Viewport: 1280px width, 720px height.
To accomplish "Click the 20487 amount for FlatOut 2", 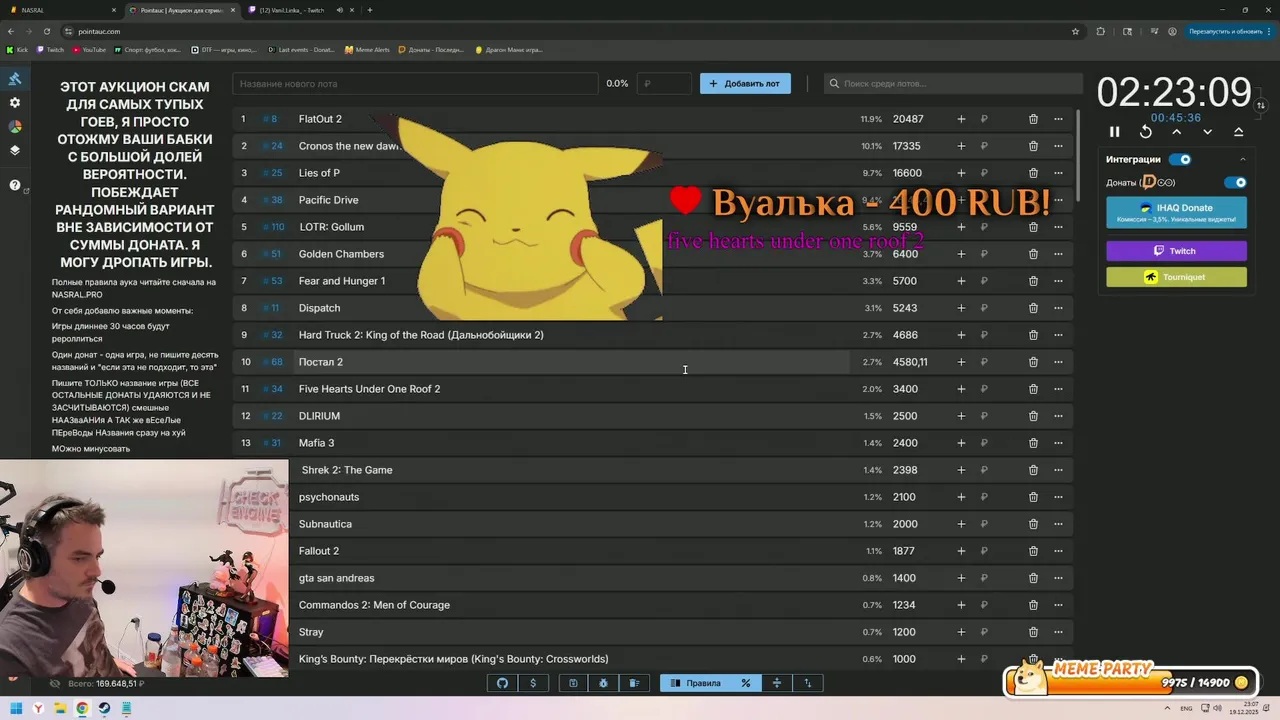I will click(908, 119).
